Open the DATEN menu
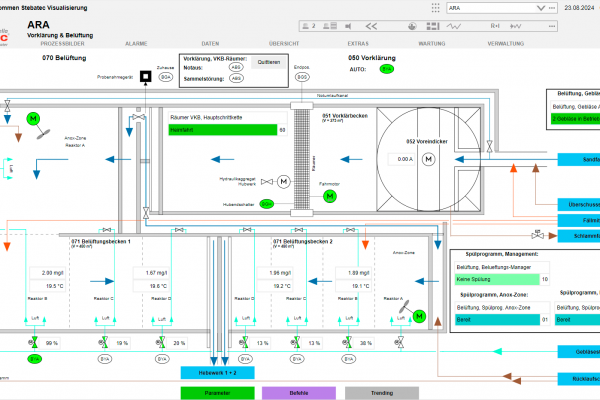Screen dimensions: 600x400 [210, 44]
